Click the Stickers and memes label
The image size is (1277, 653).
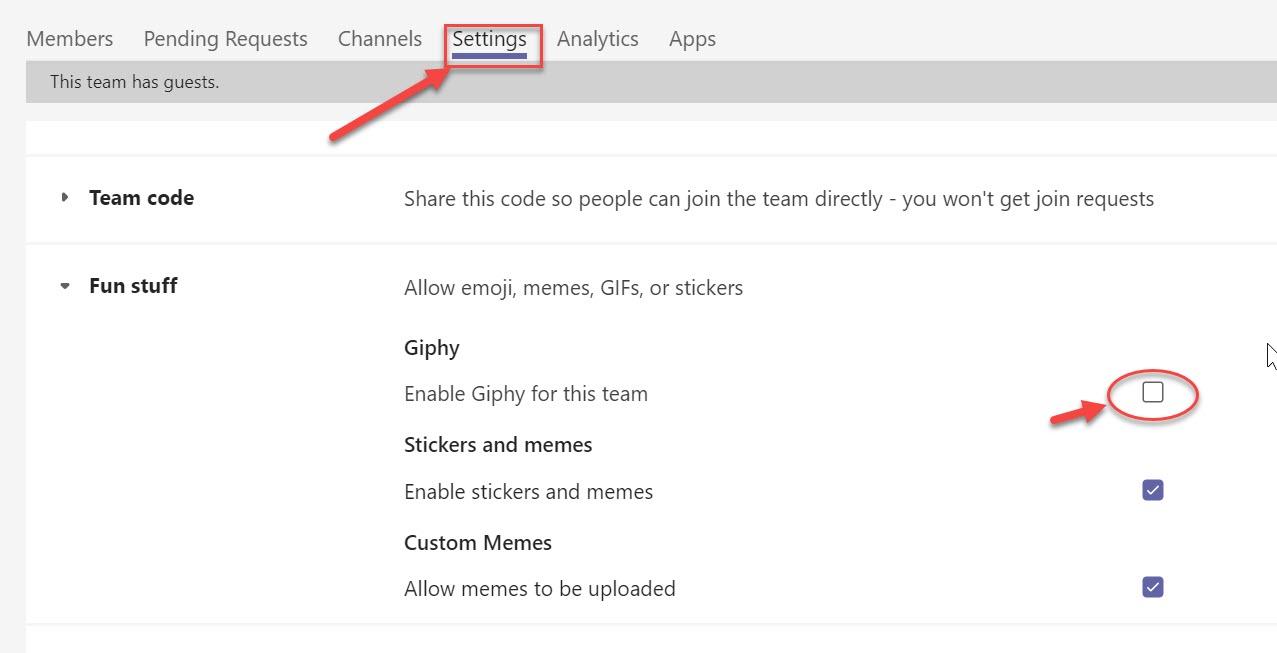click(497, 444)
